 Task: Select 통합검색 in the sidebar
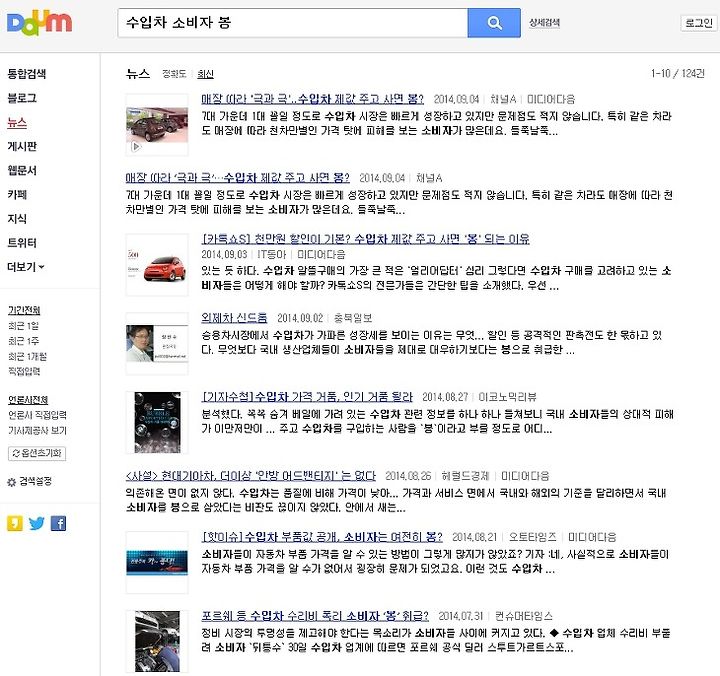(27, 73)
